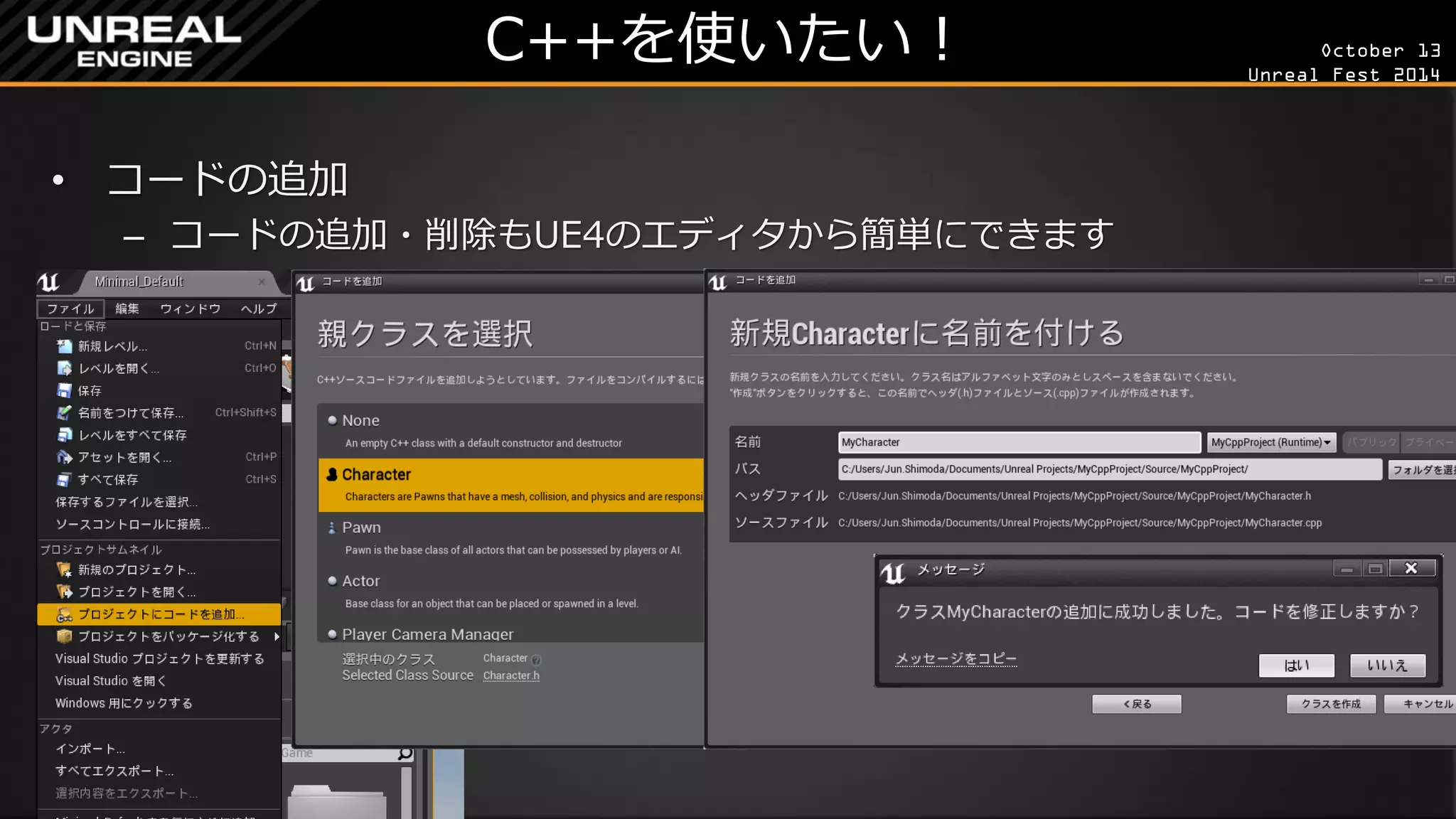Click the Save All (すべて保存) icon
This screenshot has height=819, width=1456.
click(x=65, y=479)
